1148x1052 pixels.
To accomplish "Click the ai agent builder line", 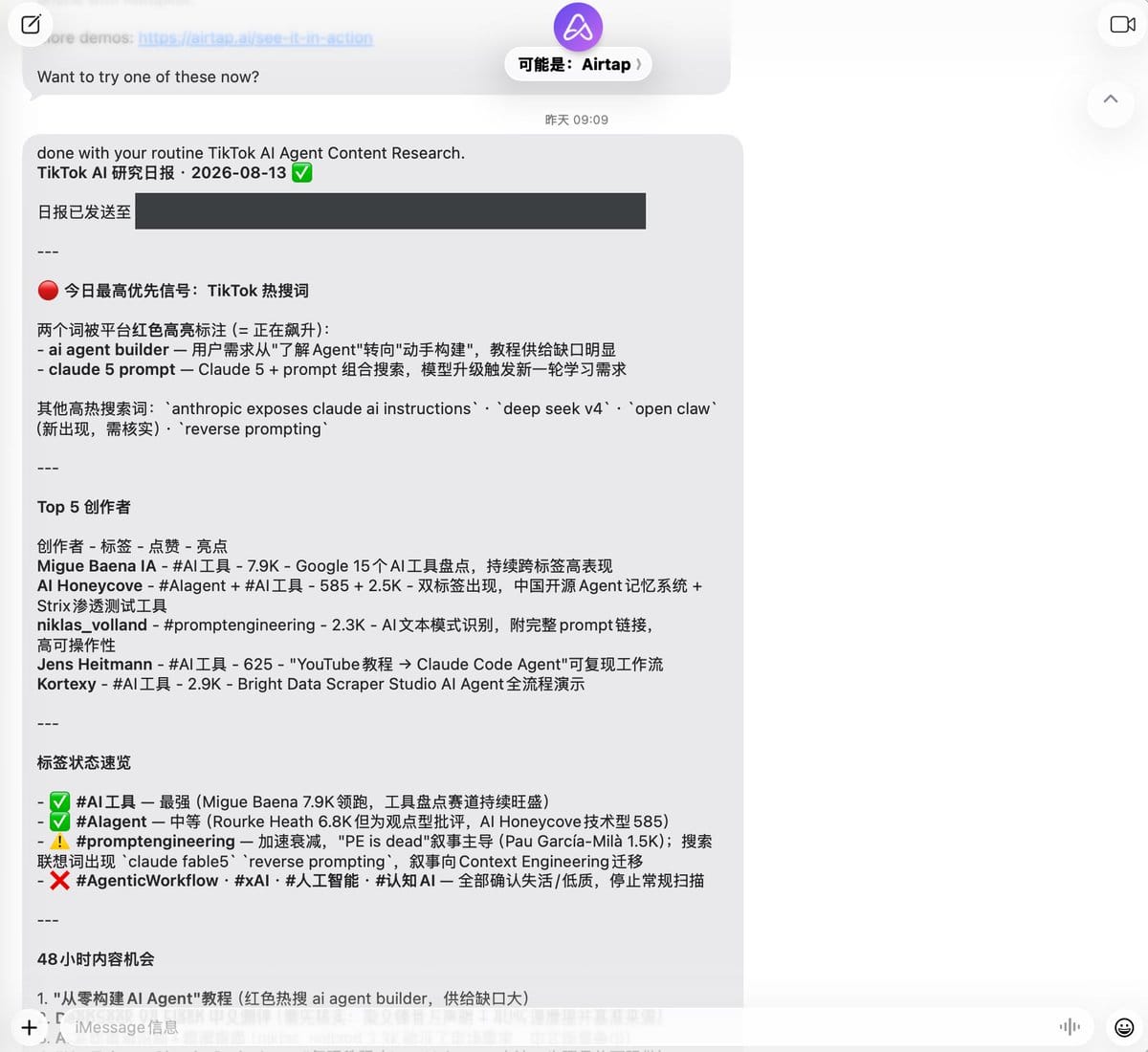I will (326, 350).
